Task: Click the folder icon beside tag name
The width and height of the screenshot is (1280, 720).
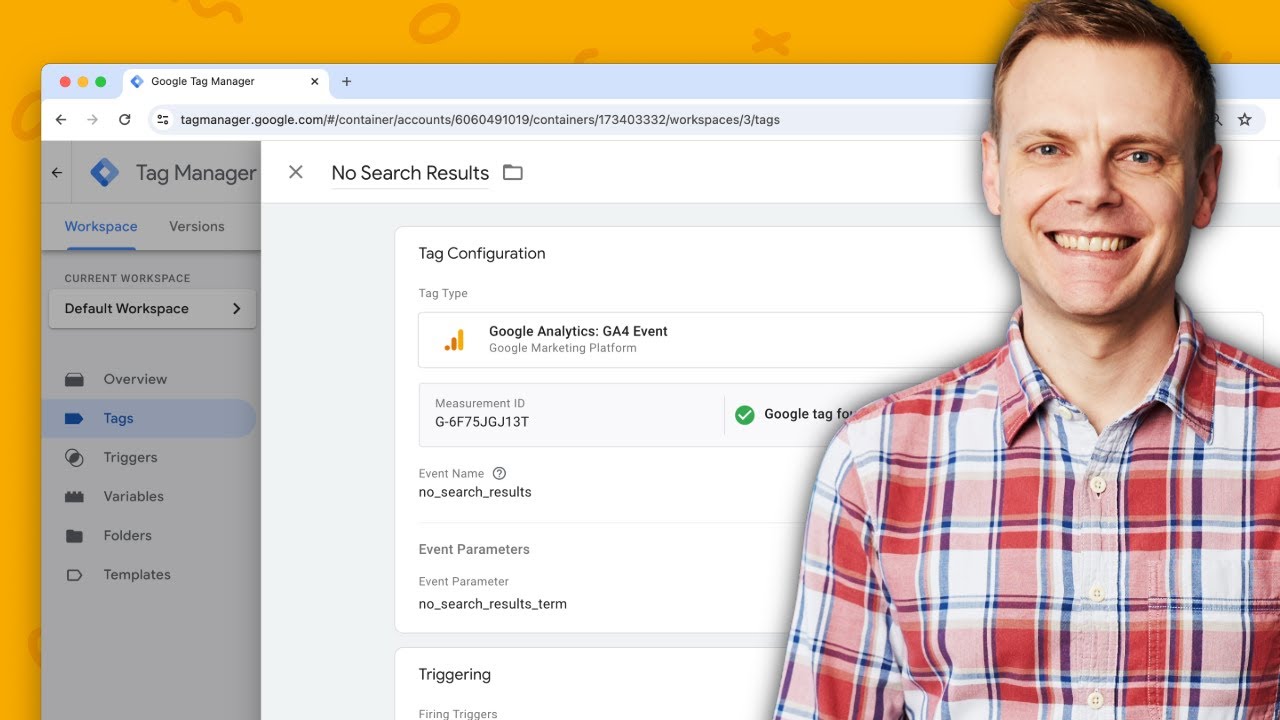Action: click(513, 172)
